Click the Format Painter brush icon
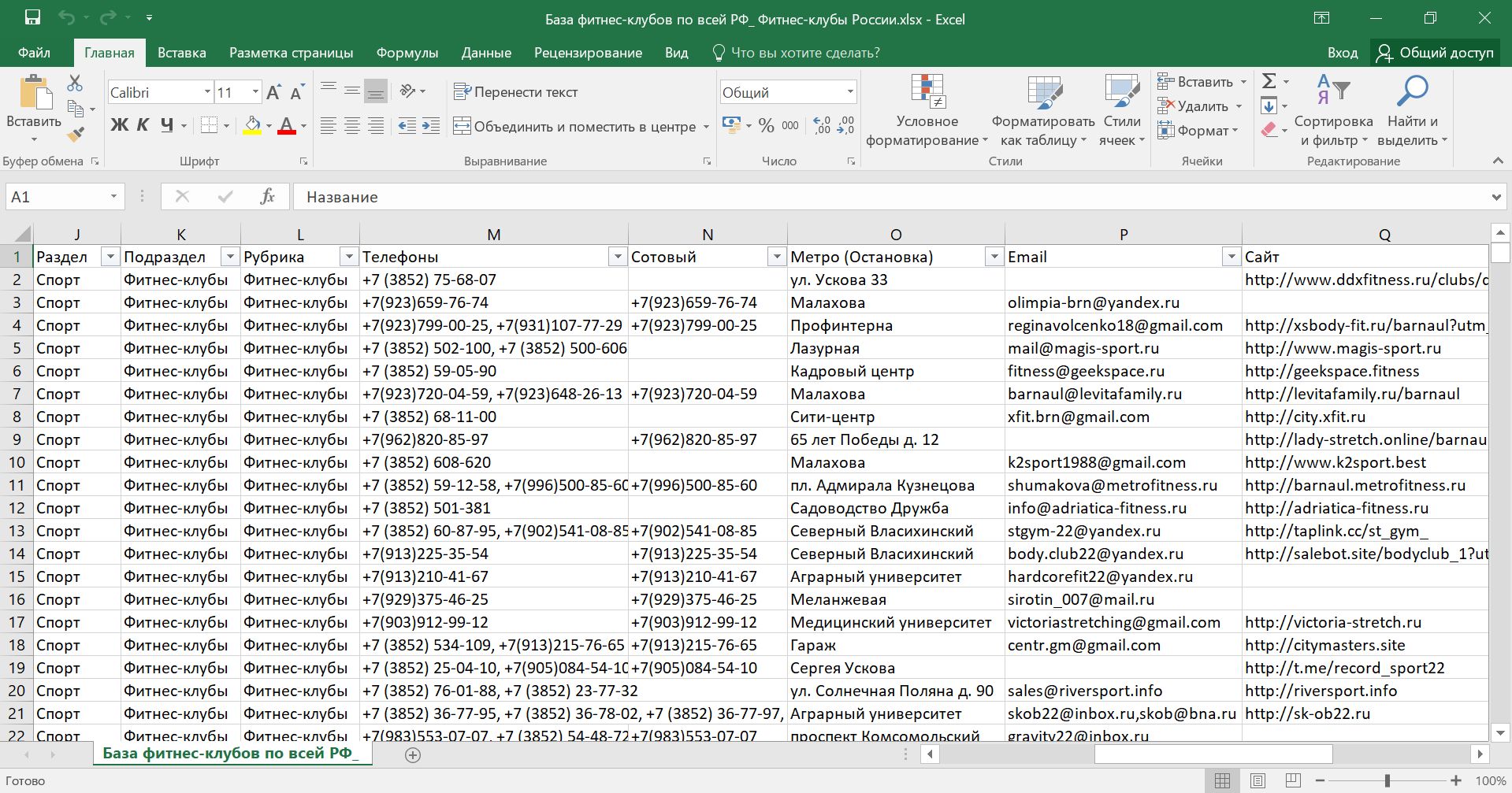This screenshot has width=1512, height=793. tap(76, 135)
